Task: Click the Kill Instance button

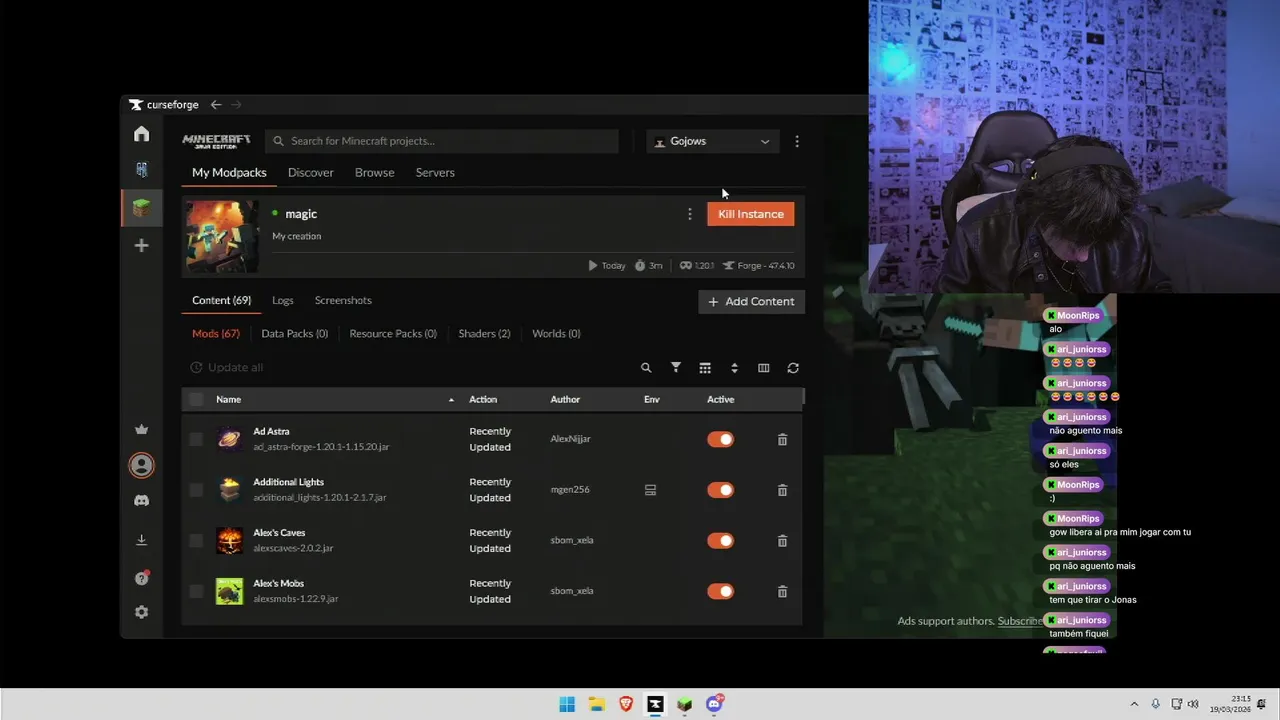Action: pos(751,214)
